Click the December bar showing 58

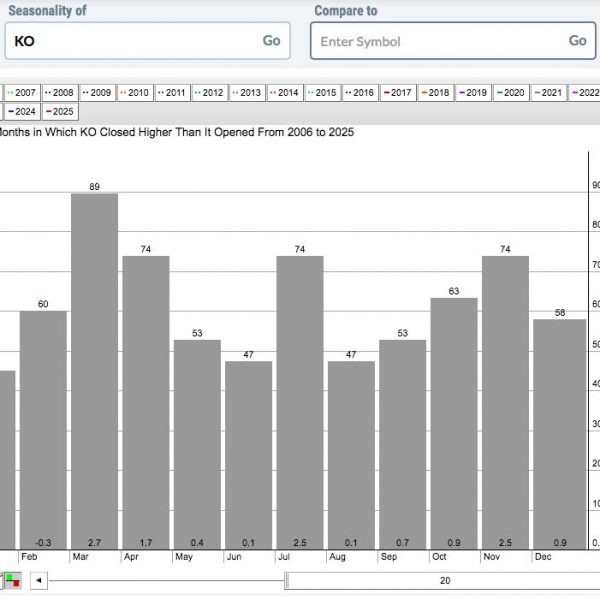(560, 434)
